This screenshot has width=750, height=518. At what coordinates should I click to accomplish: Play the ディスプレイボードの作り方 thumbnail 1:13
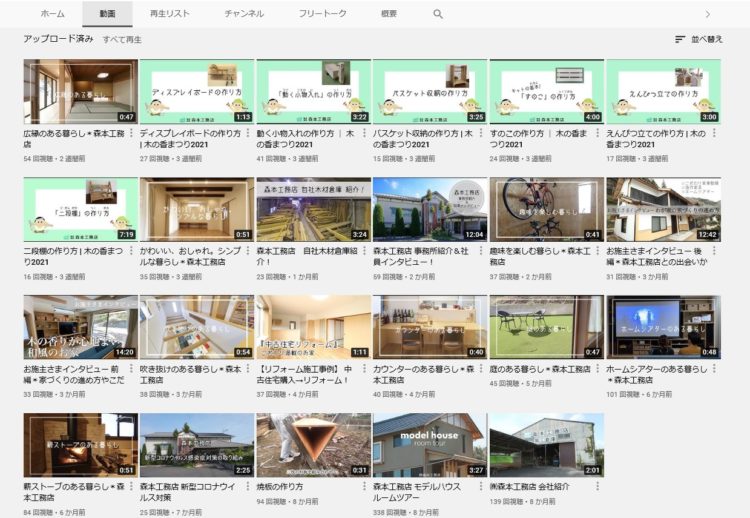(x=197, y=91)
